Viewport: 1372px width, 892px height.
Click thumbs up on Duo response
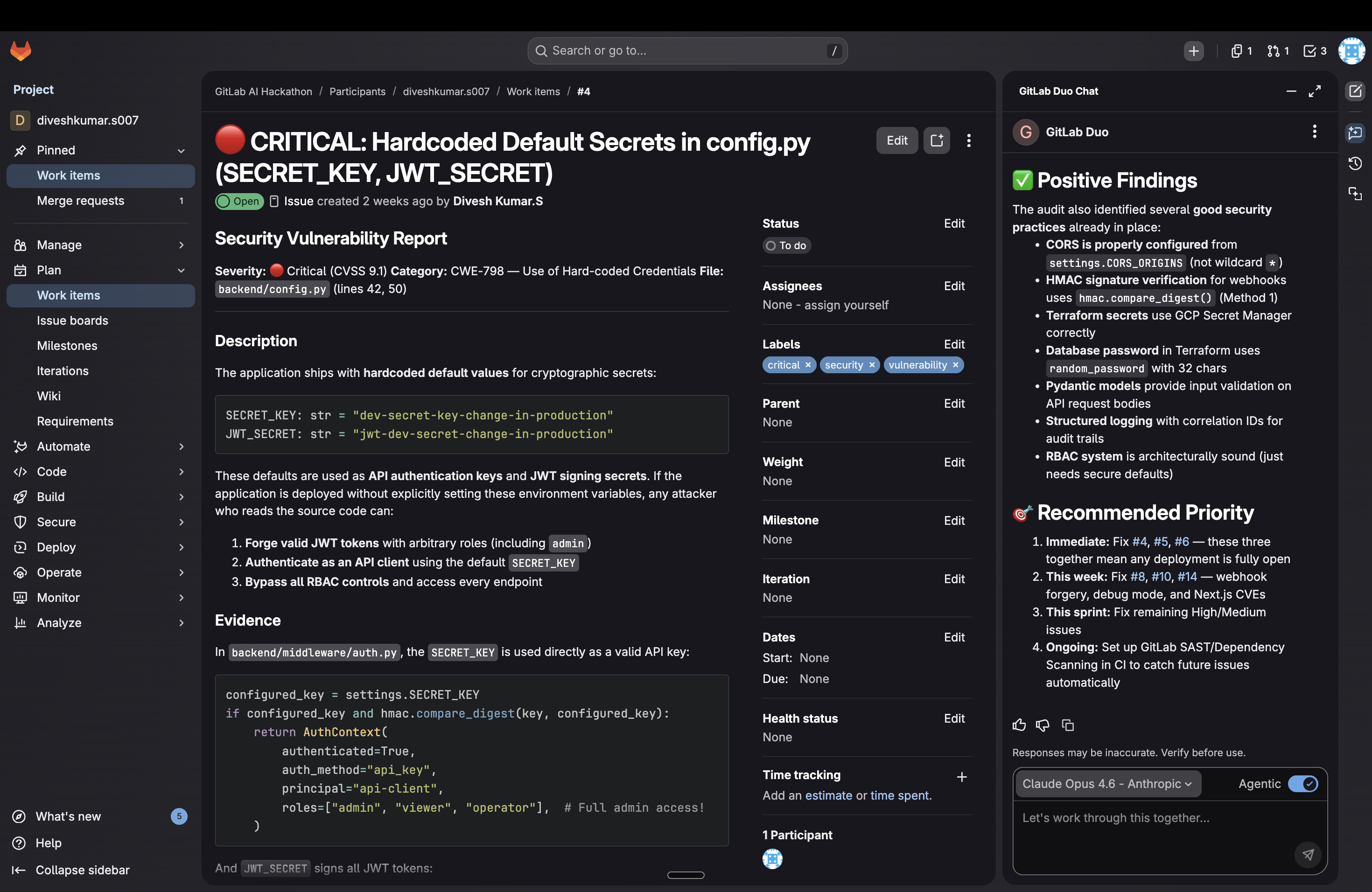tap(1019, 725)
